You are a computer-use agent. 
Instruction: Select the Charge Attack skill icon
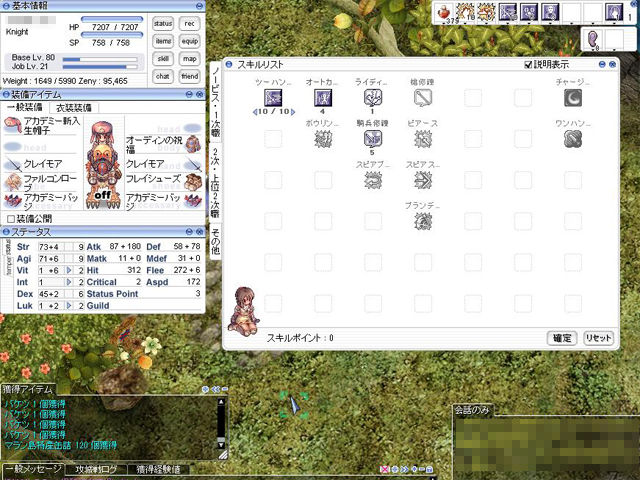click(x=573, y=98)
